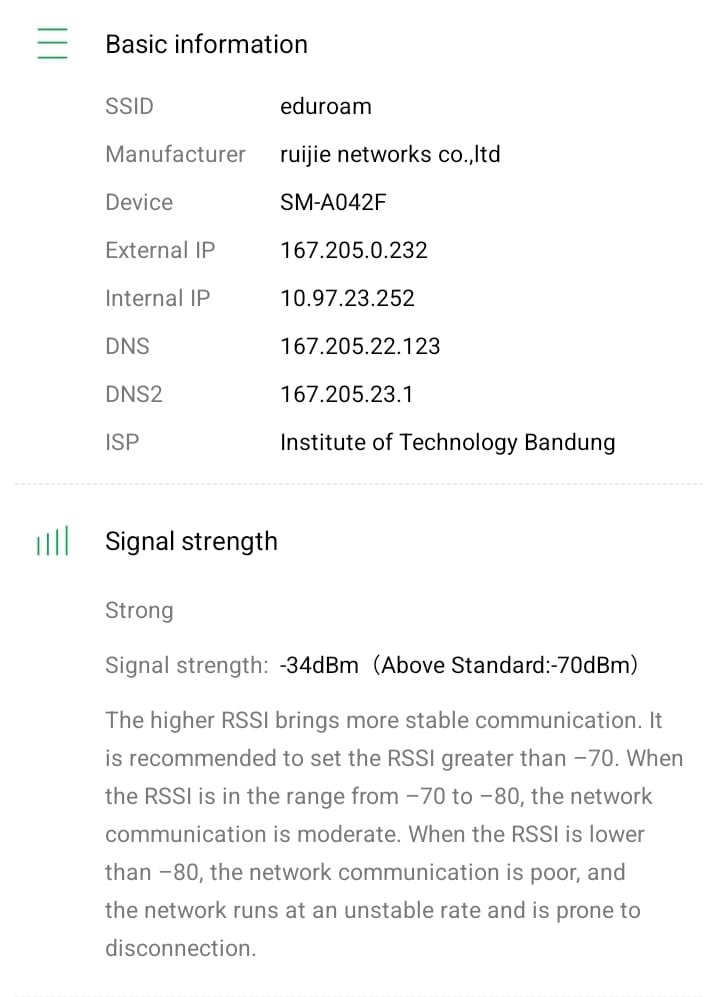
Task: Select the SSID value eduroam
Action: point(325,106)
